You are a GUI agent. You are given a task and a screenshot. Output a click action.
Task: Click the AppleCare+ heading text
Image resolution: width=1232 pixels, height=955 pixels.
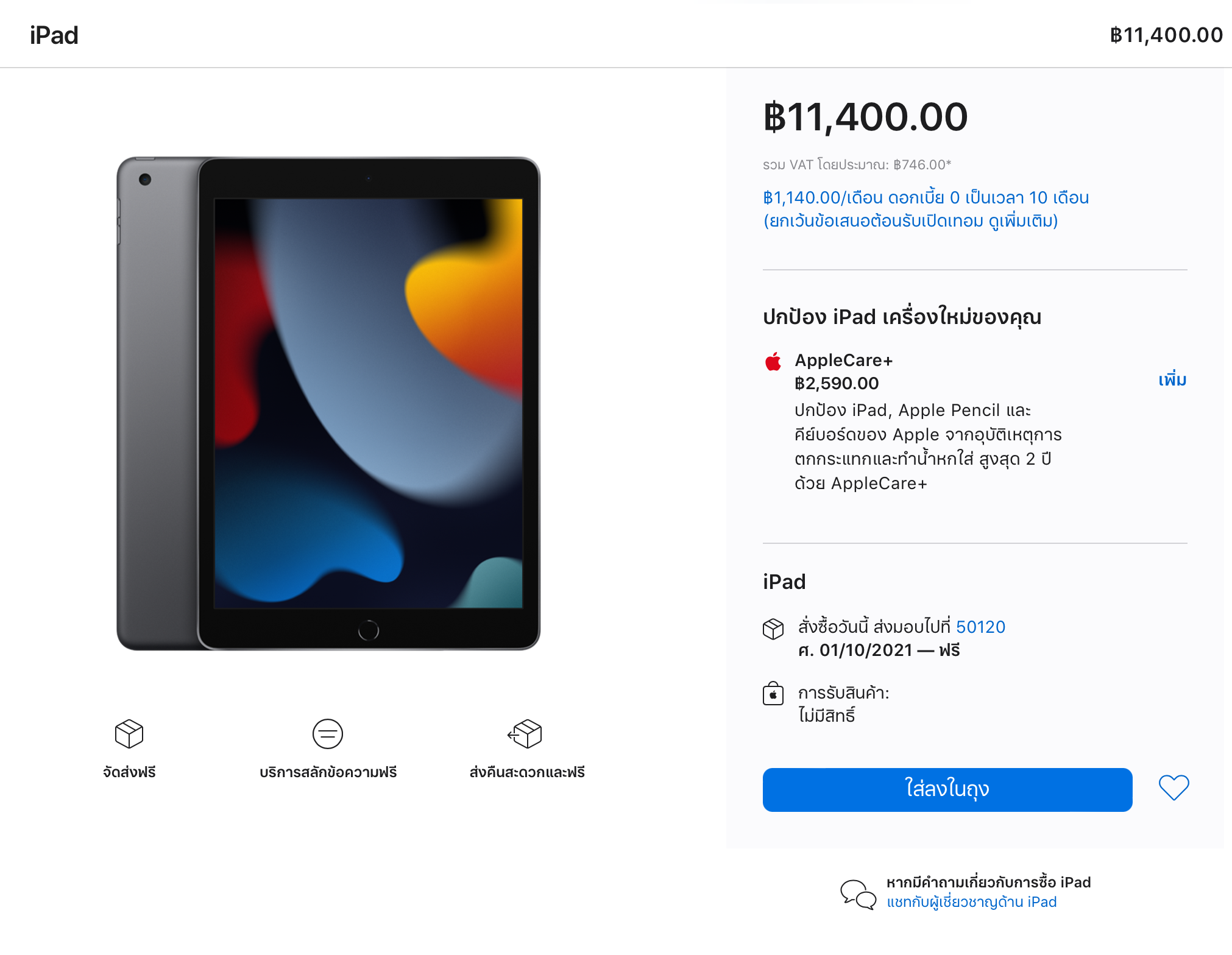844,361
